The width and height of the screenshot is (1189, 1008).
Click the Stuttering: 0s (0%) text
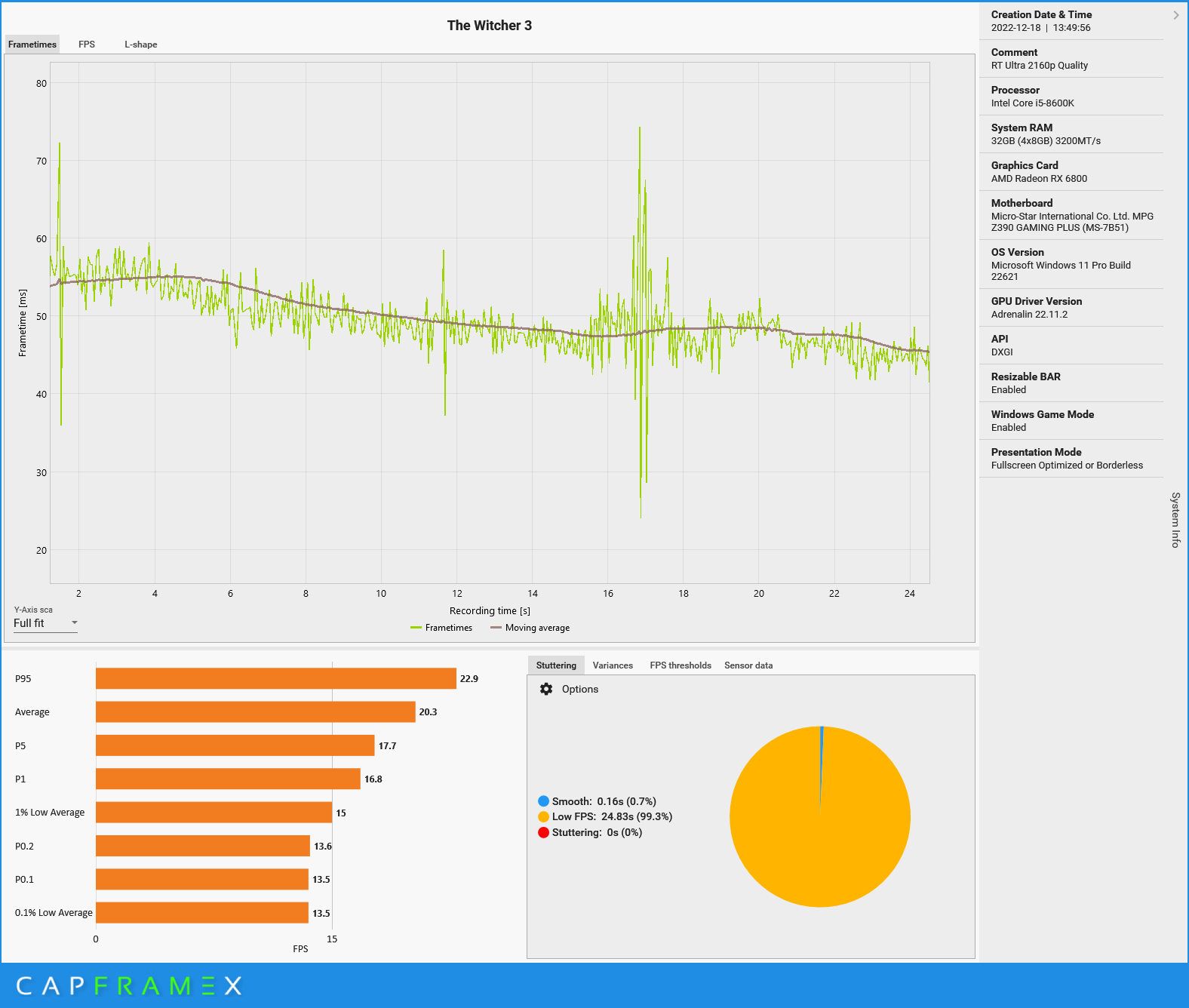pyautogui.click(x=597, y=832)
